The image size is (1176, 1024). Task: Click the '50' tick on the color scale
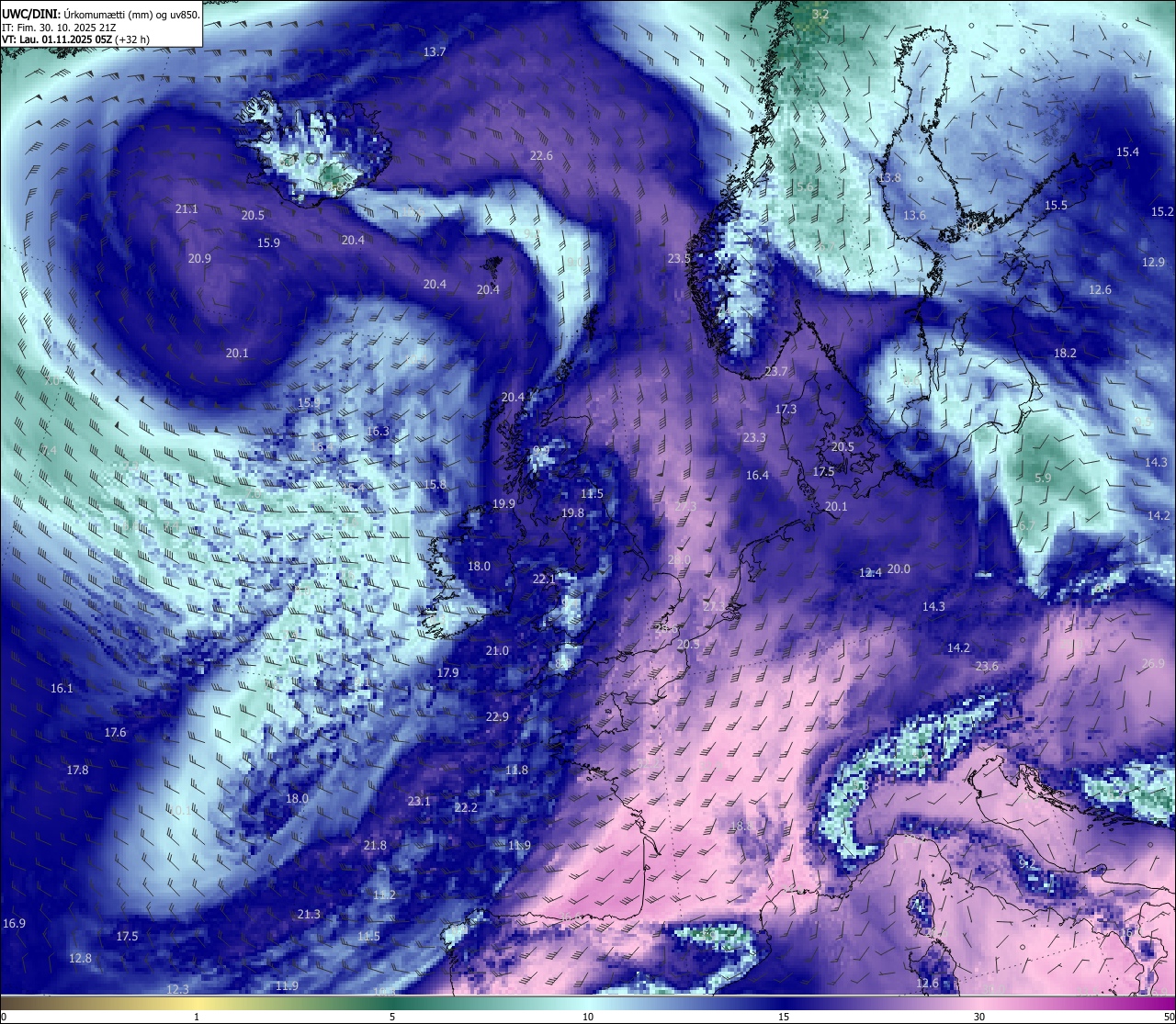coord(1169,1017)
